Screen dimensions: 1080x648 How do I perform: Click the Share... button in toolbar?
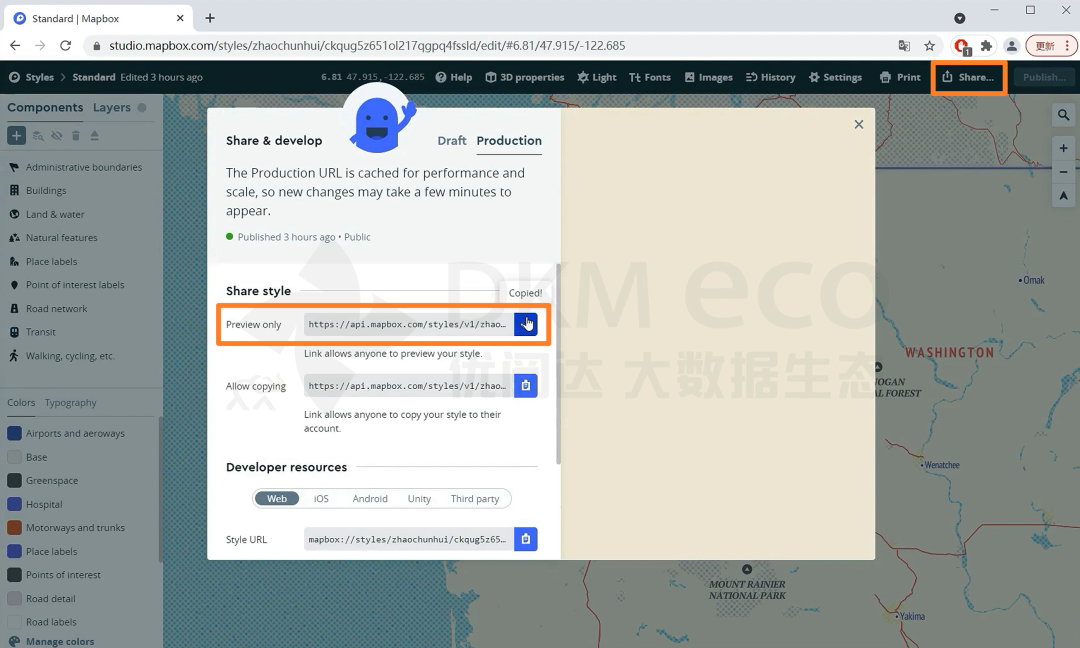[x=968, y=77]
